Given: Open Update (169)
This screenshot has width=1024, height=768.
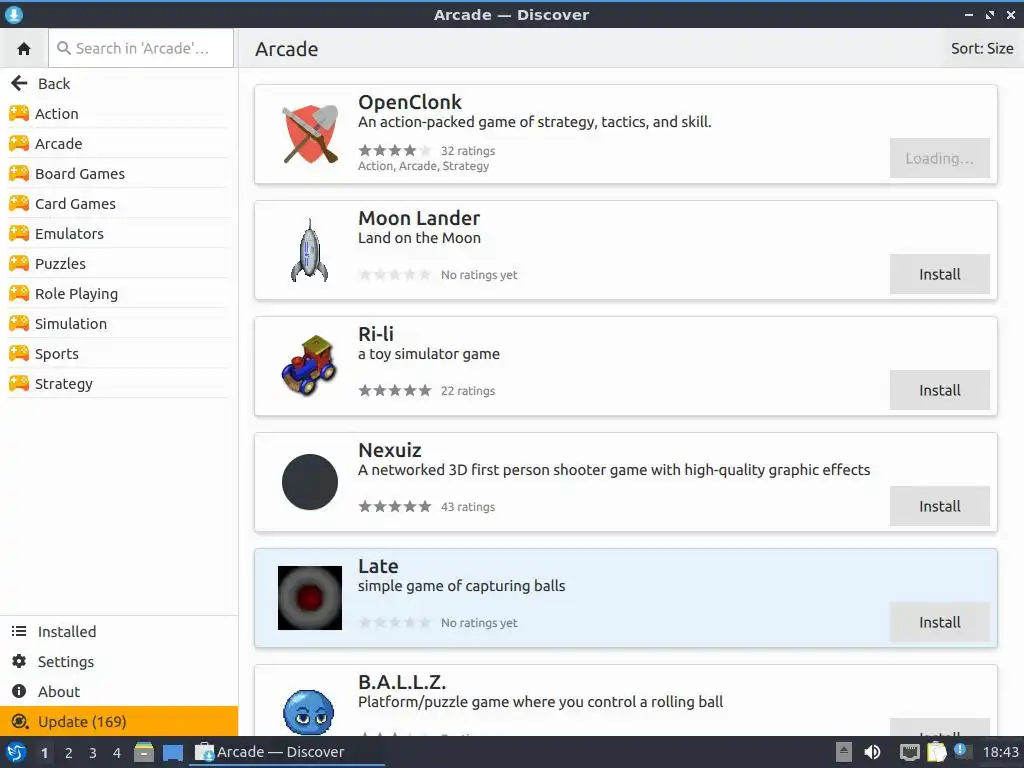Looking at the screenshot, I should (119, 722).
